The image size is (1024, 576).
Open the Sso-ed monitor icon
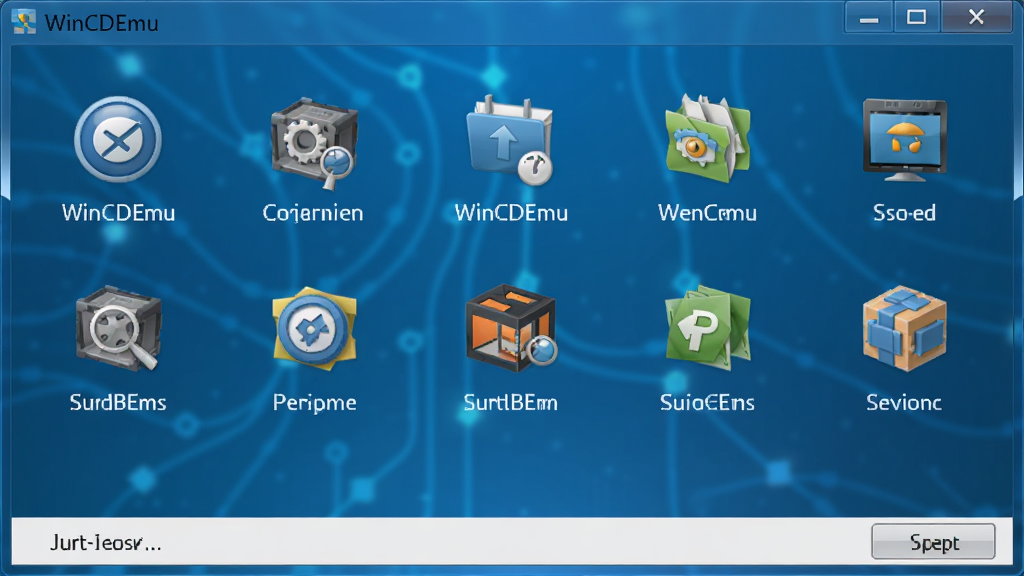(904, 140)
